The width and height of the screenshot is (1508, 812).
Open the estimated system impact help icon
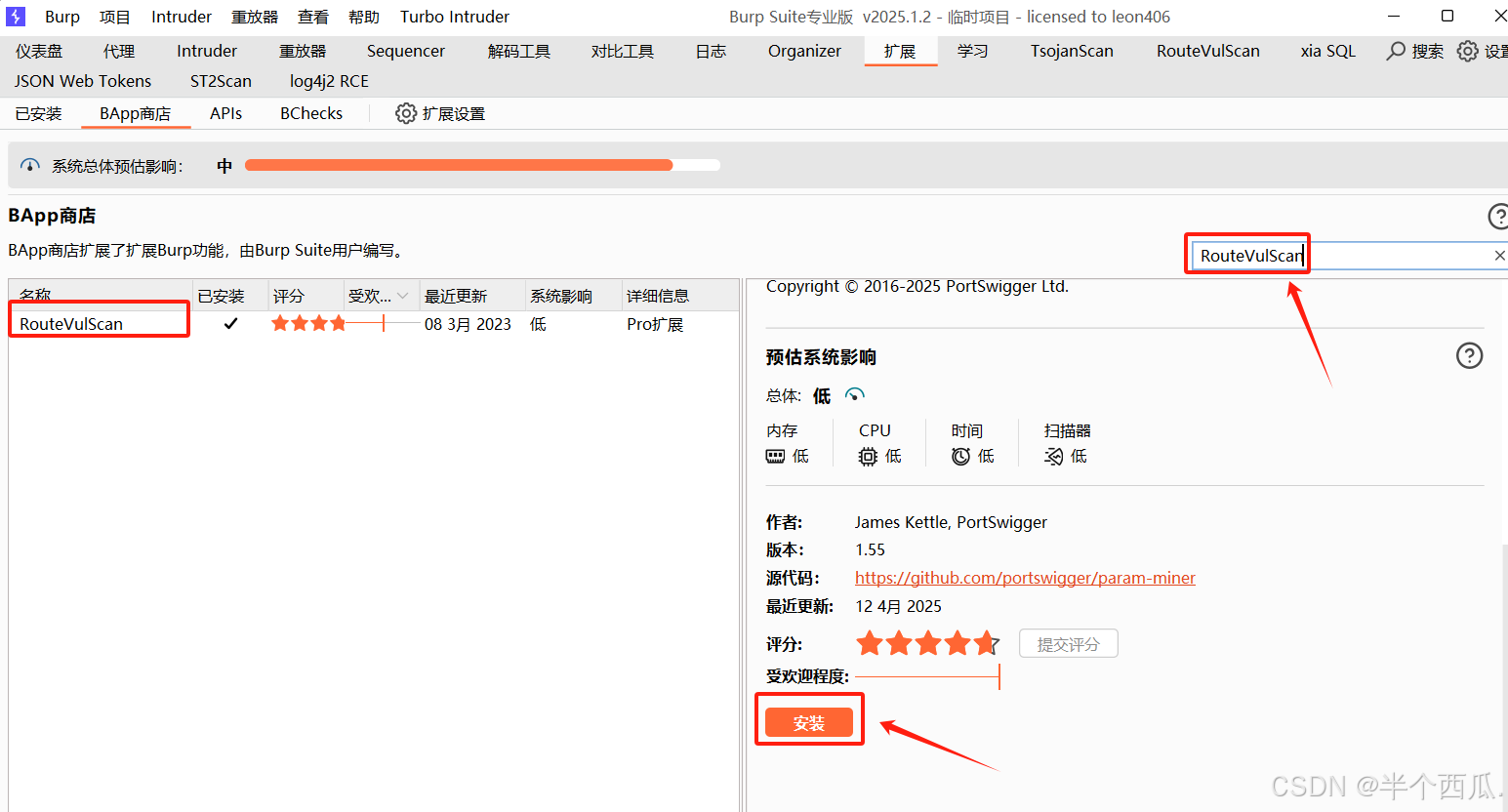tap(1469, 355)
